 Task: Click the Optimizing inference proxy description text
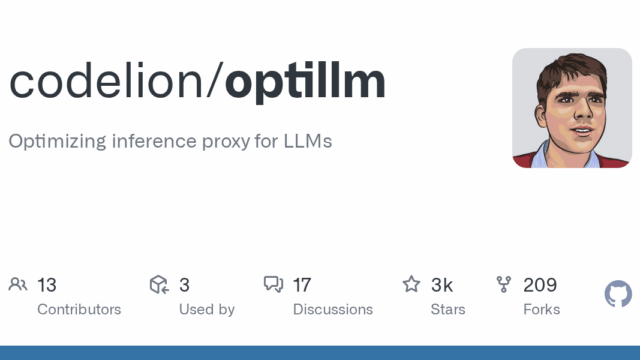coord(170,142)
